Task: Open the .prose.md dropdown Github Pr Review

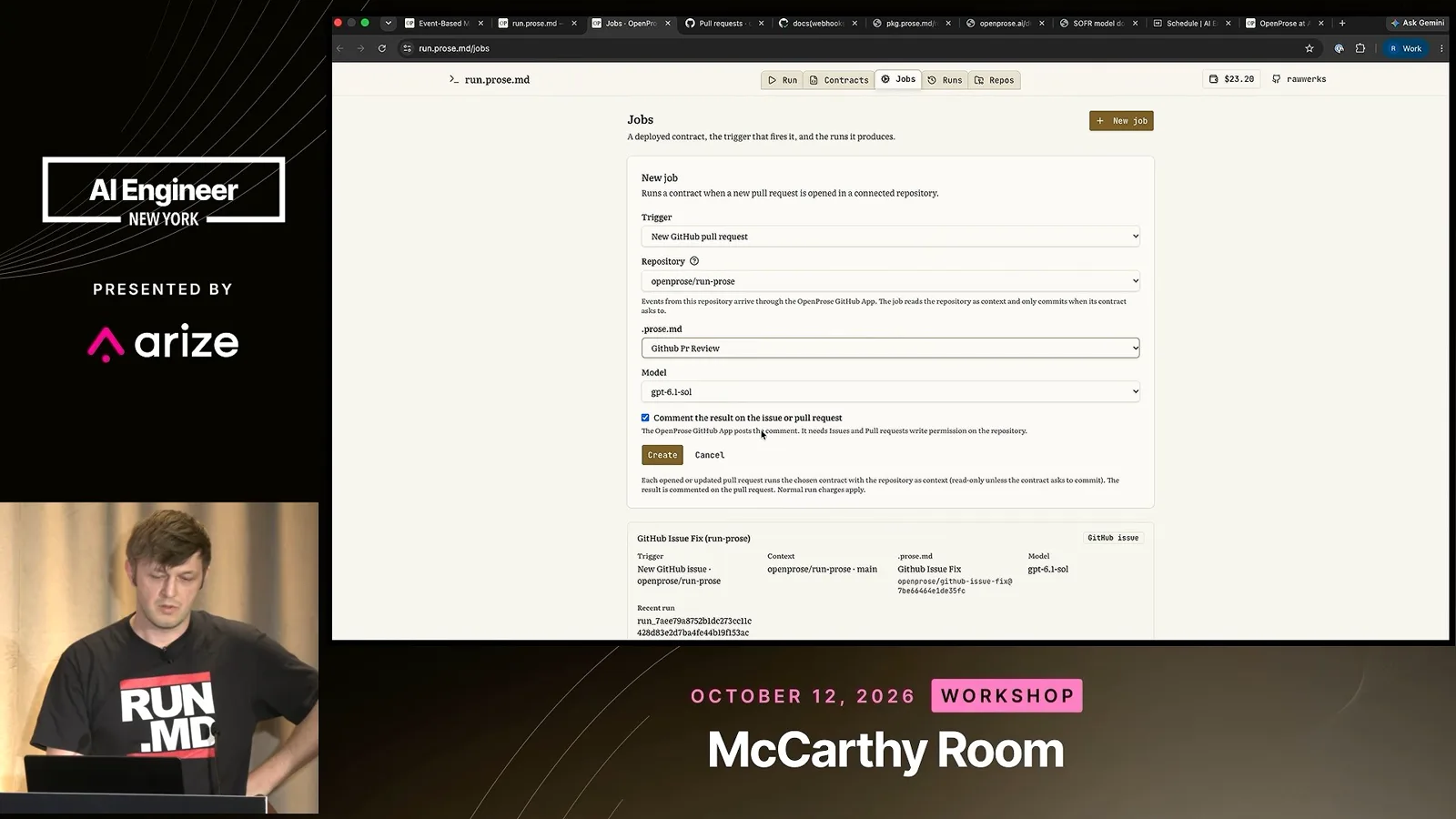Action: (x=890, y=349)
